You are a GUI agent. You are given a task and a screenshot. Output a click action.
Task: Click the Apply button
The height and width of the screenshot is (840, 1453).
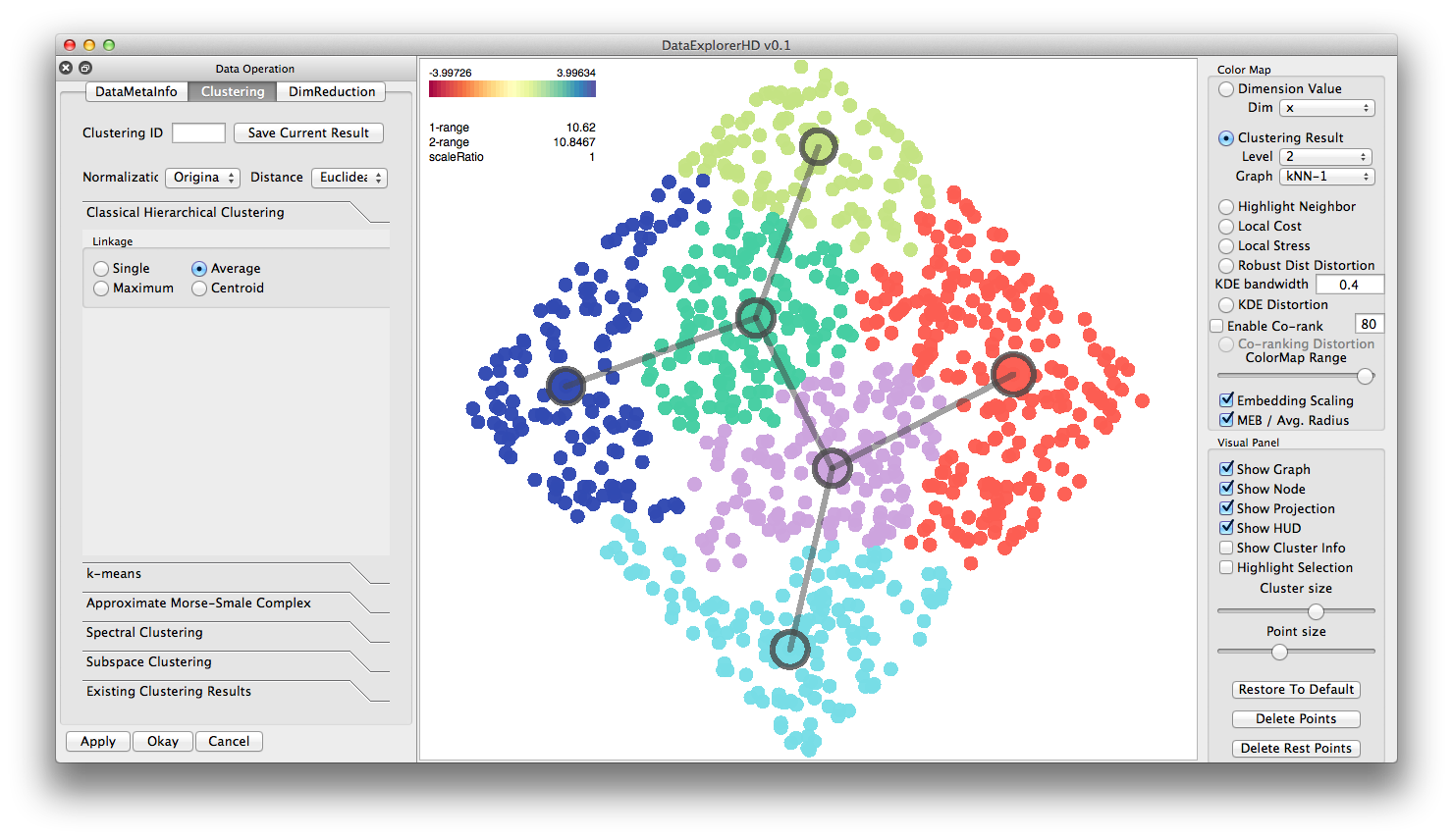[x=98, y=742]
